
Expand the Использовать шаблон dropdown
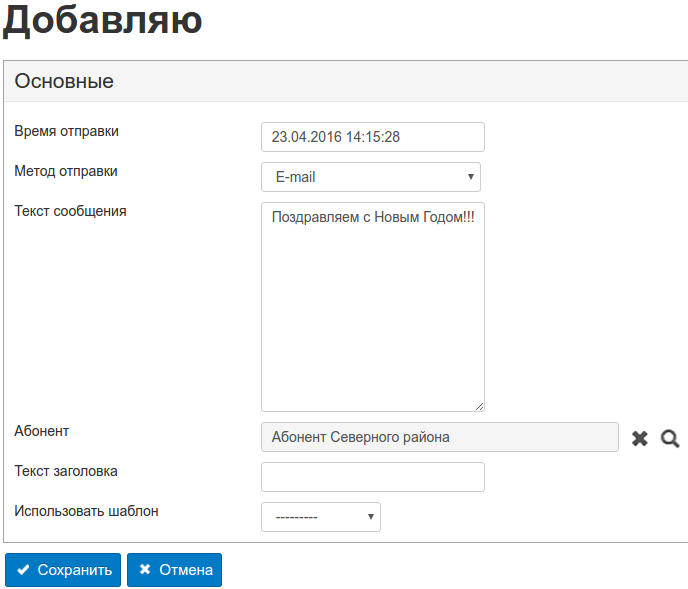[321, 517]
